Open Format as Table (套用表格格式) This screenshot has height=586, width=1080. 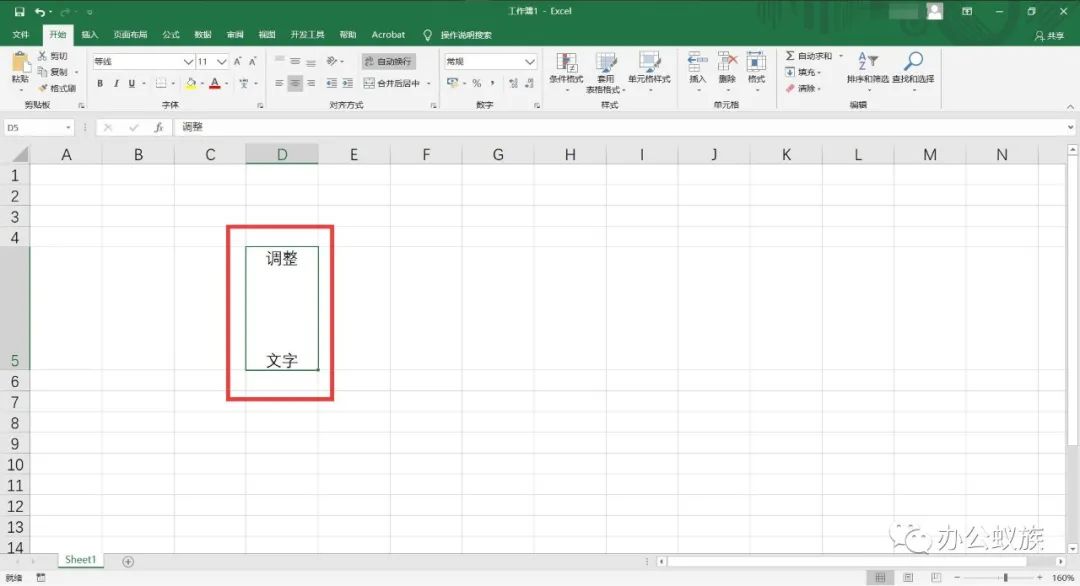pyautogui.click(x=605, y=72)
